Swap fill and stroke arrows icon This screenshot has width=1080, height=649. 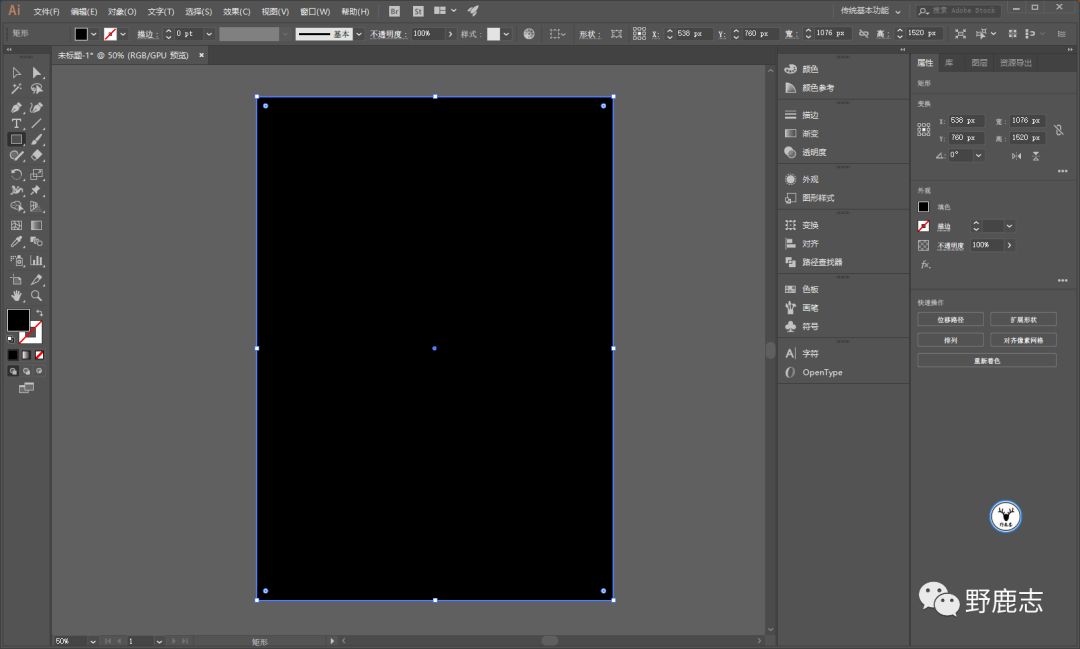pyautogui.click(x=39, y=313)
